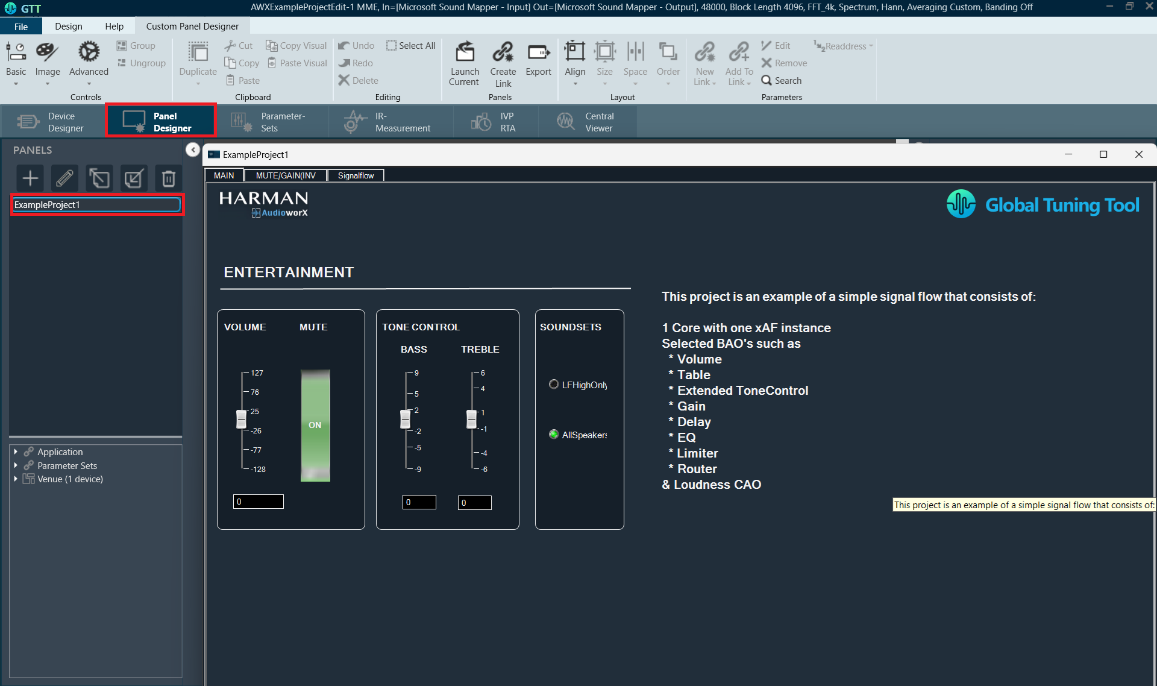Click the Undo button
1157x686 pixels.
356,46
